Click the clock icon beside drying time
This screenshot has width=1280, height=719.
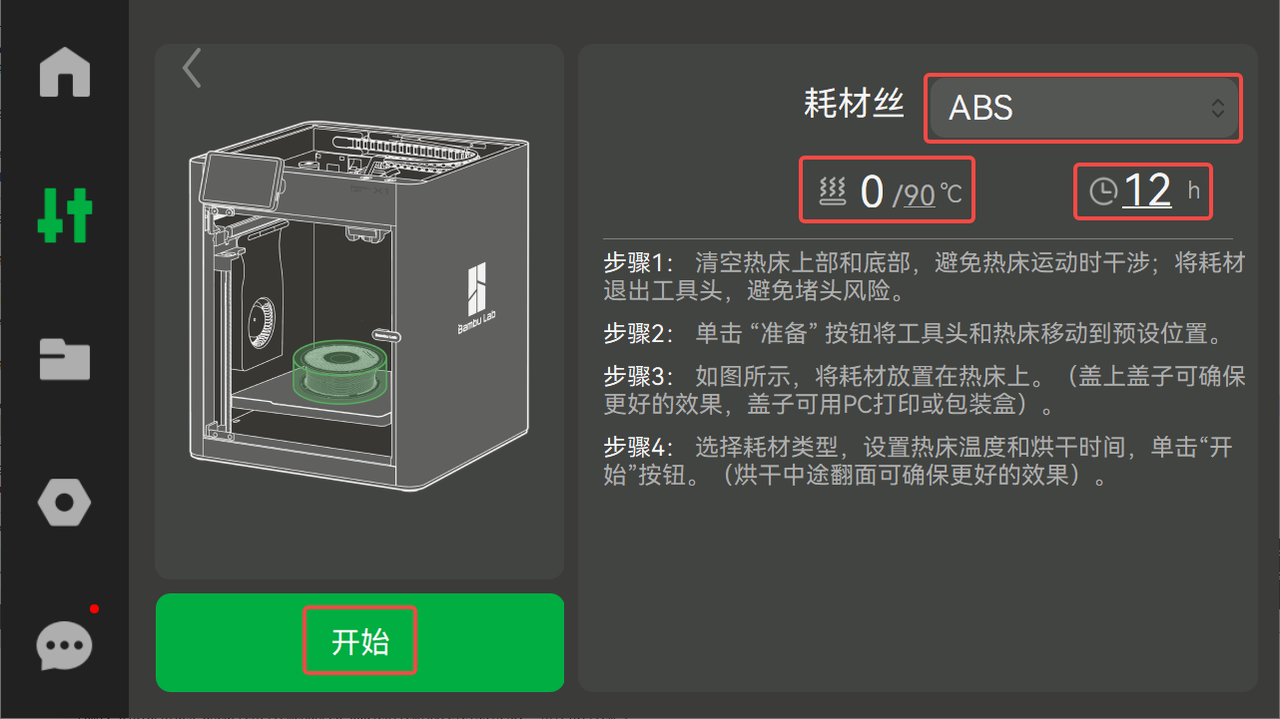click(x=1103, y=191)
